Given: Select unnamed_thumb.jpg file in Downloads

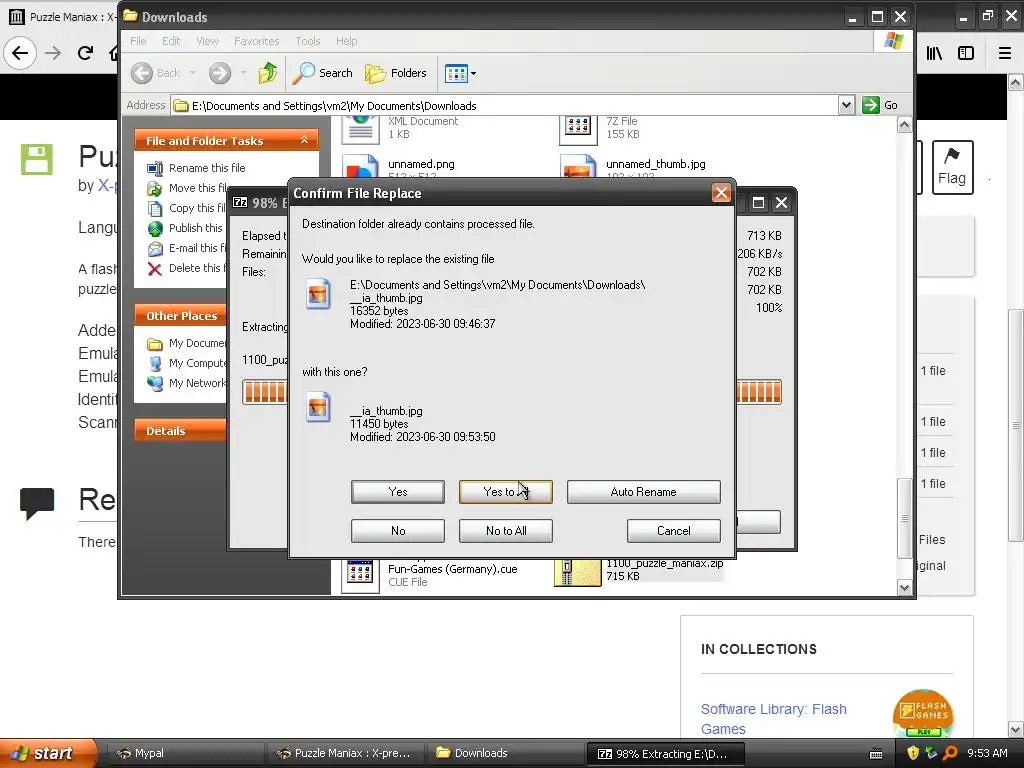Looking at the screenshot, I should click(x=656, y=165).
